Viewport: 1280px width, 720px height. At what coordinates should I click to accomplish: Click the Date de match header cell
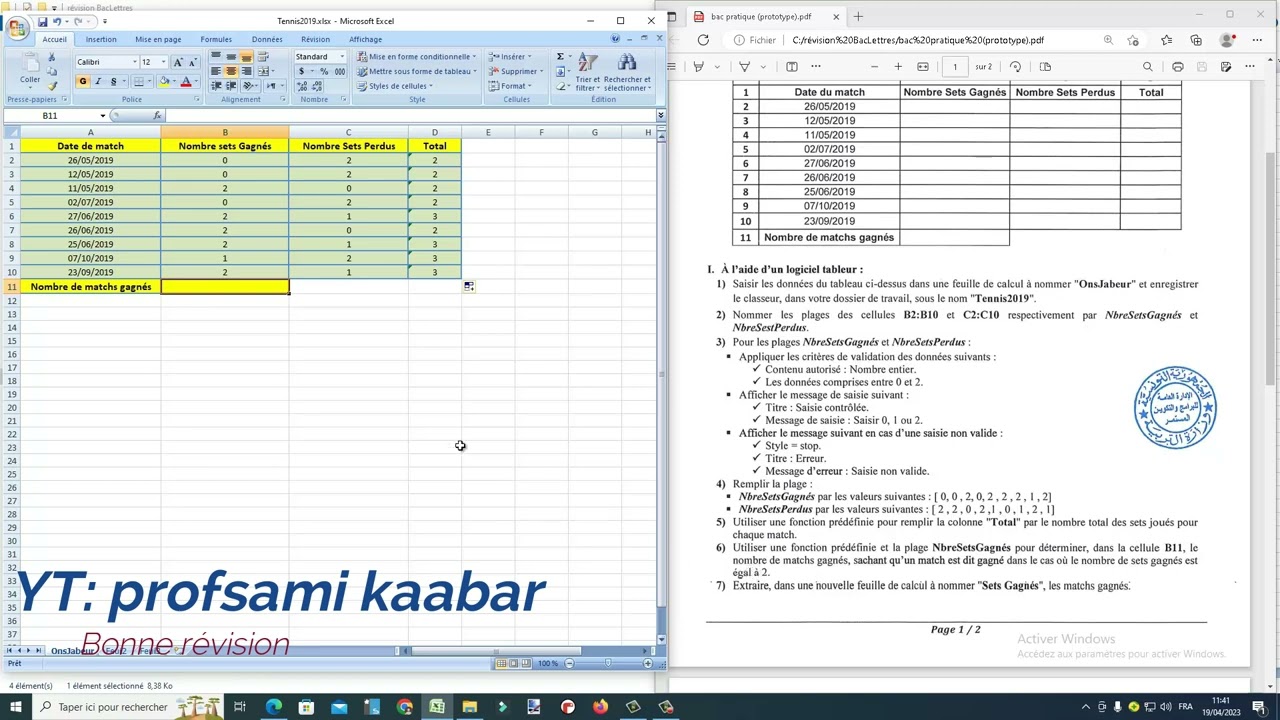click(90, 146)
